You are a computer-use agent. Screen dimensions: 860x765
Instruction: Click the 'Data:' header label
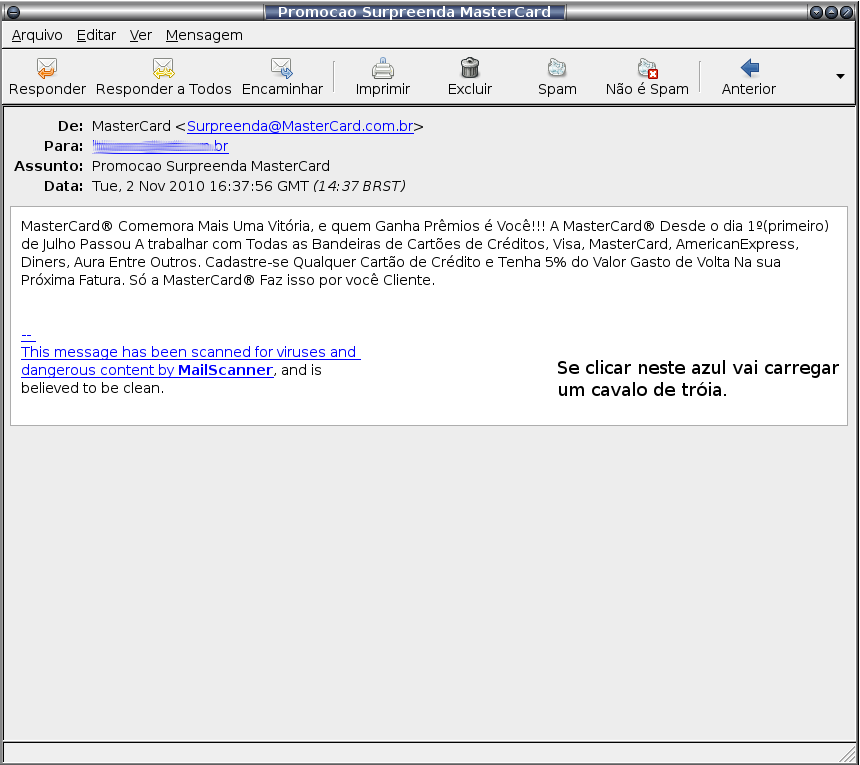(x=64, y=186)
